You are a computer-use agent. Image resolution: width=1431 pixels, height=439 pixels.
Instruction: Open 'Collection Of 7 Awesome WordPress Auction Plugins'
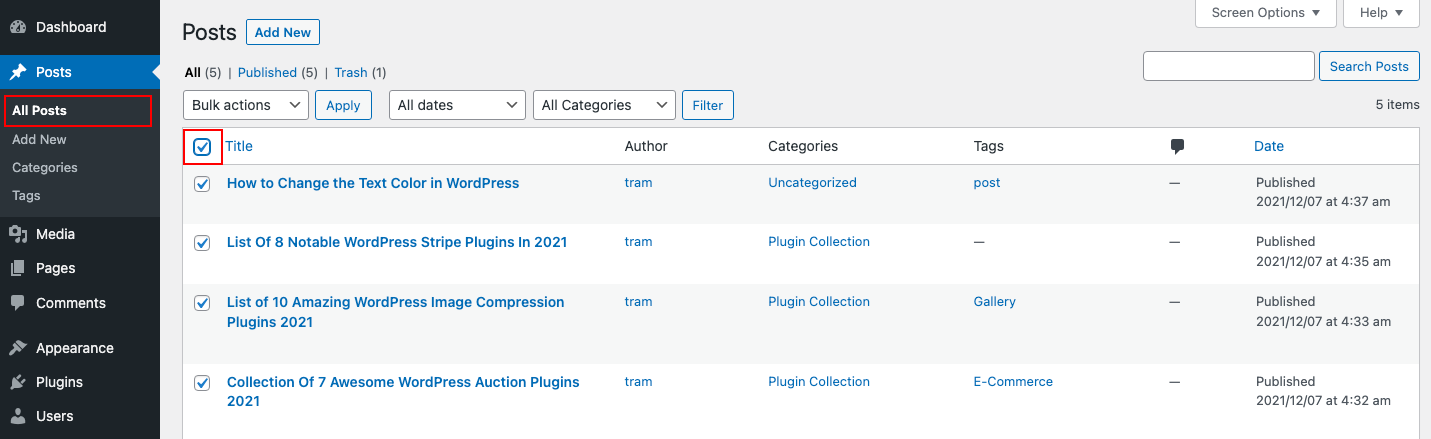click(x=403, y=391)
